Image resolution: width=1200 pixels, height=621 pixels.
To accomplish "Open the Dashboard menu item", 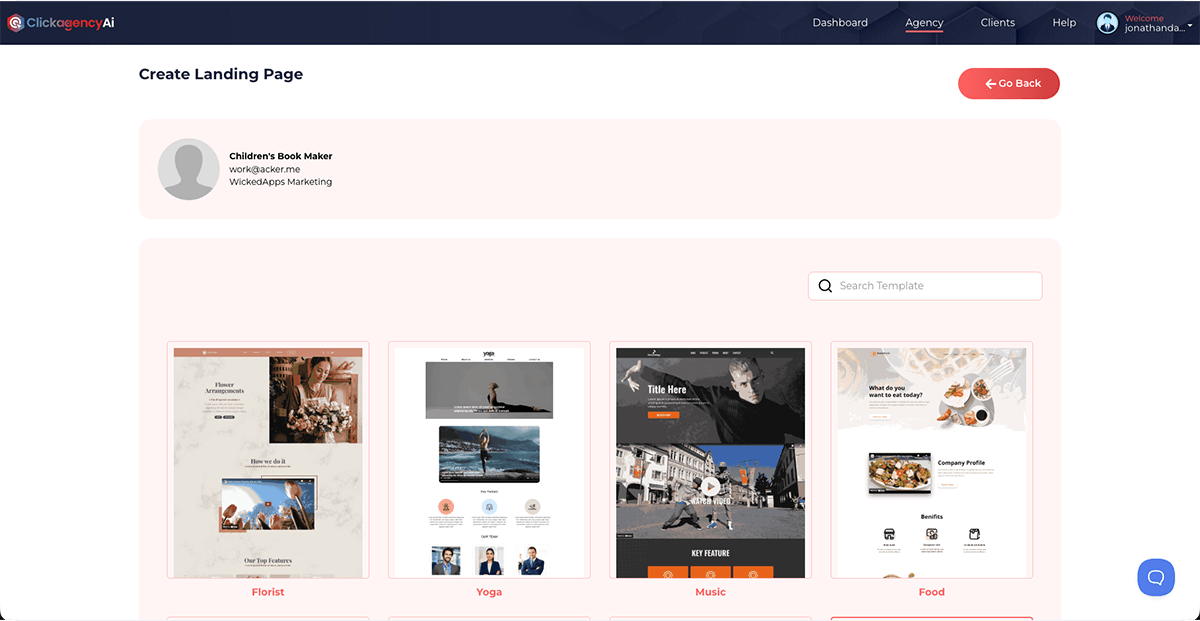I will coord(840,22).
